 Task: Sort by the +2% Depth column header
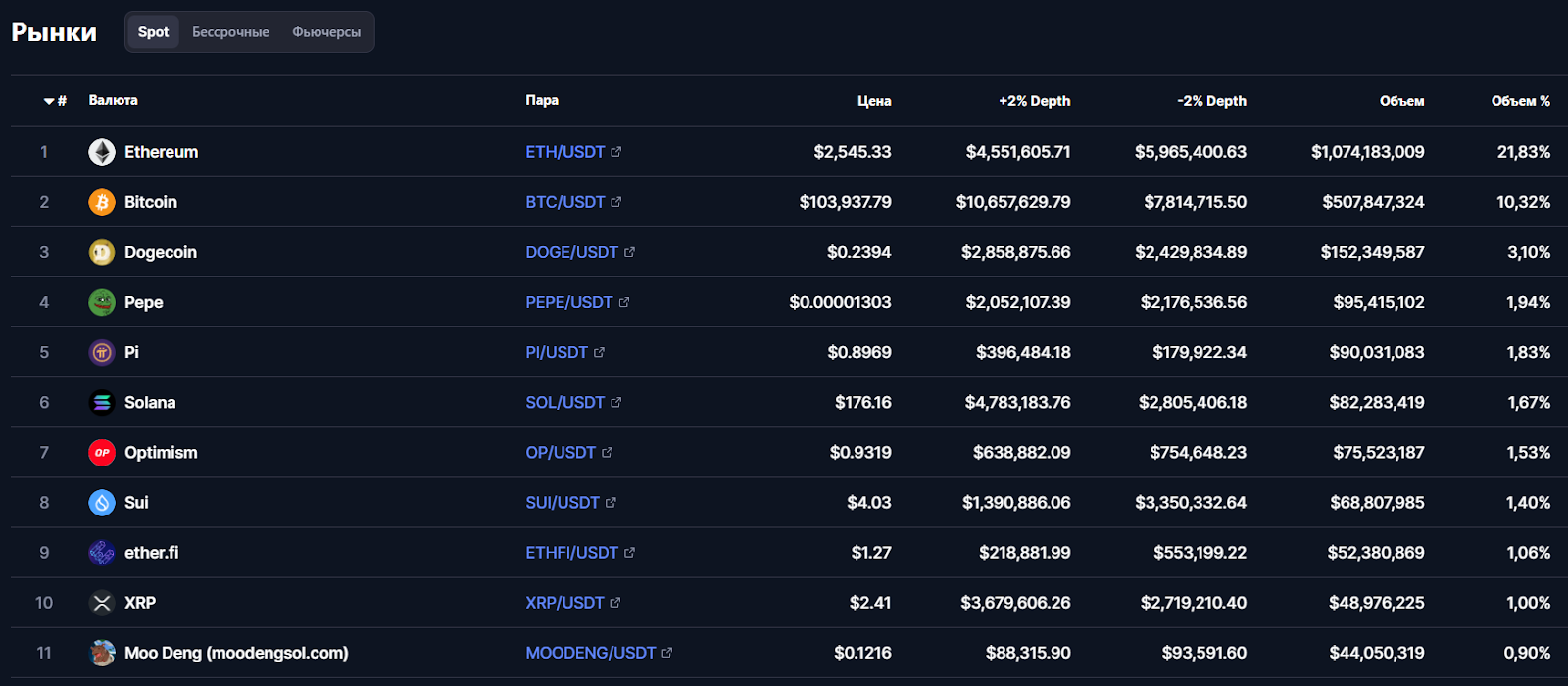[x=1035, y=101]
